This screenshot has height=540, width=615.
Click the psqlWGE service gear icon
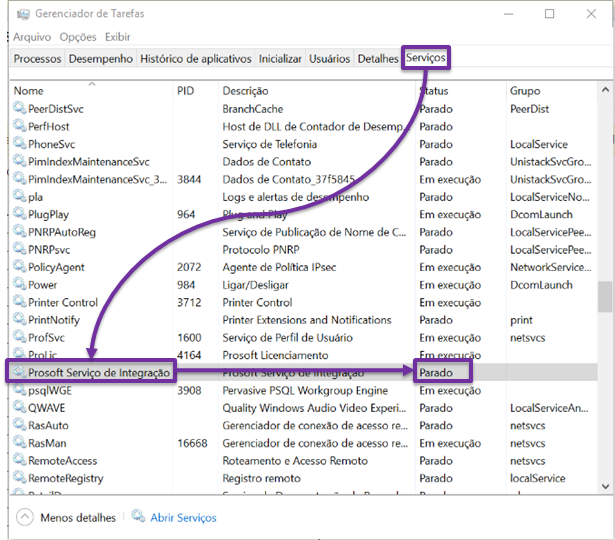(x=19, y=389)
